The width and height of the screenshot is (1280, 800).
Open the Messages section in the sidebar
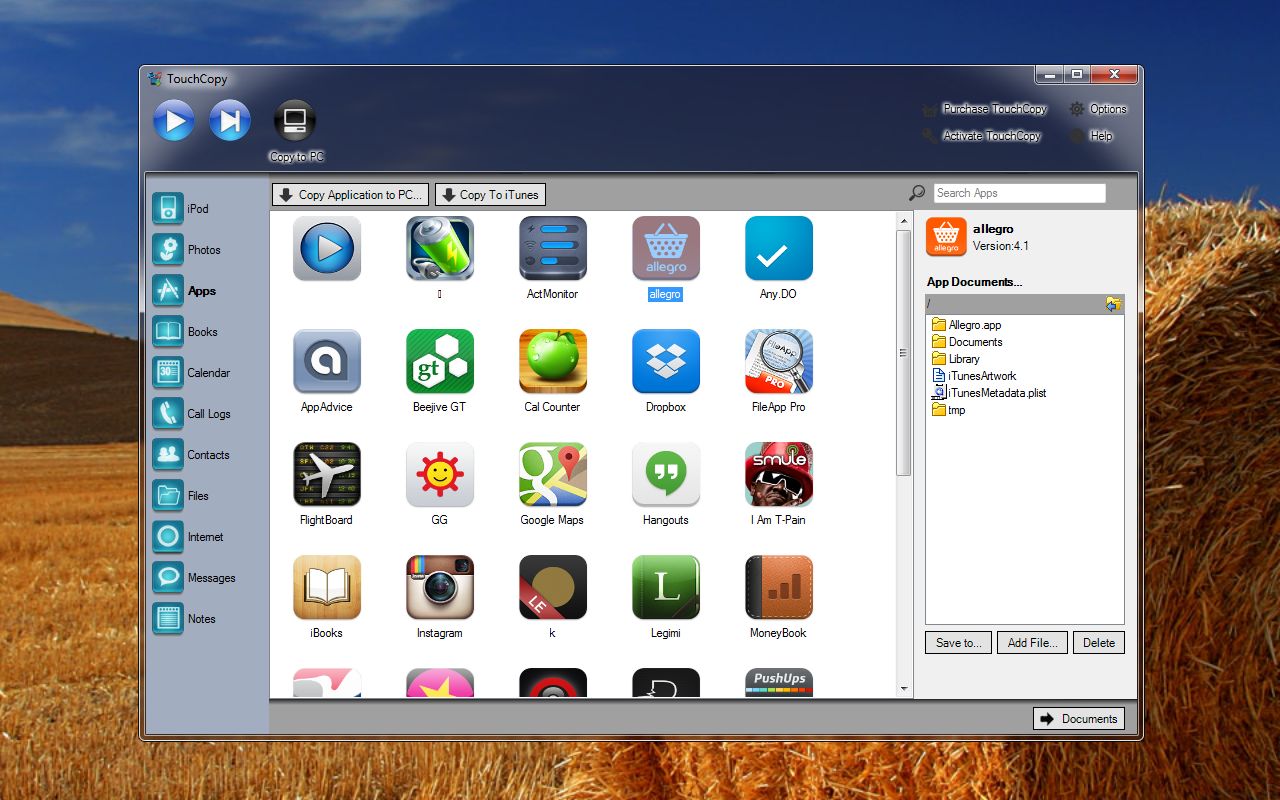coord(195,577)
